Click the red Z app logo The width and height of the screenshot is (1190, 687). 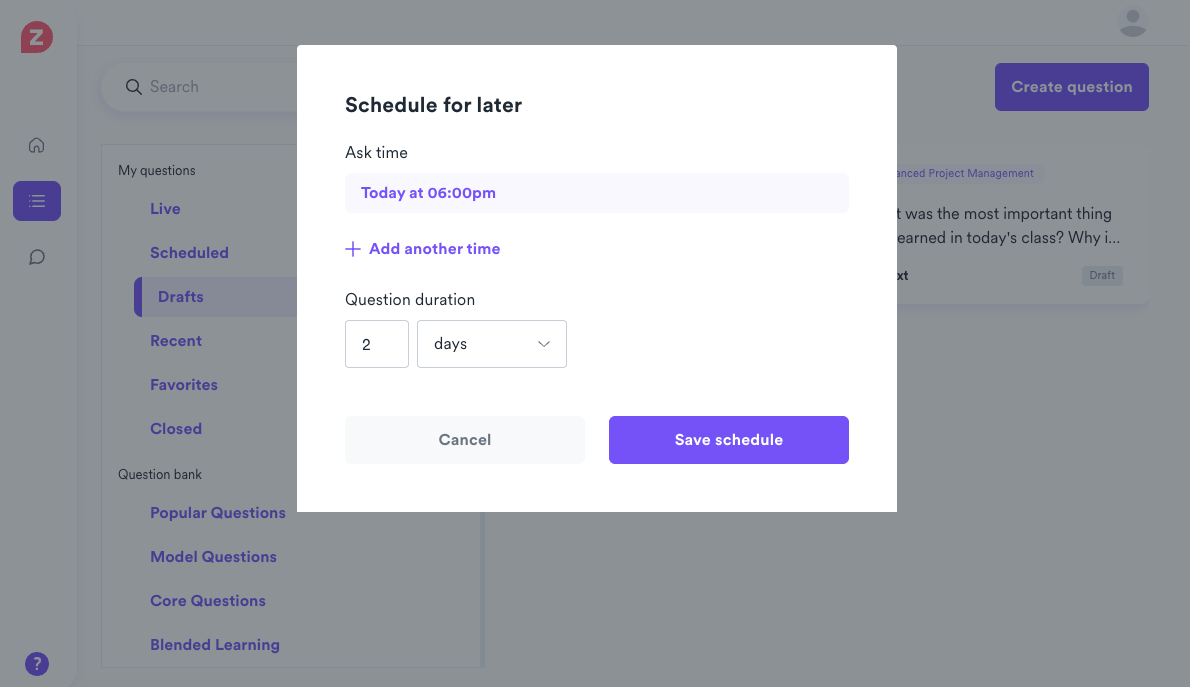coord(37,38)
